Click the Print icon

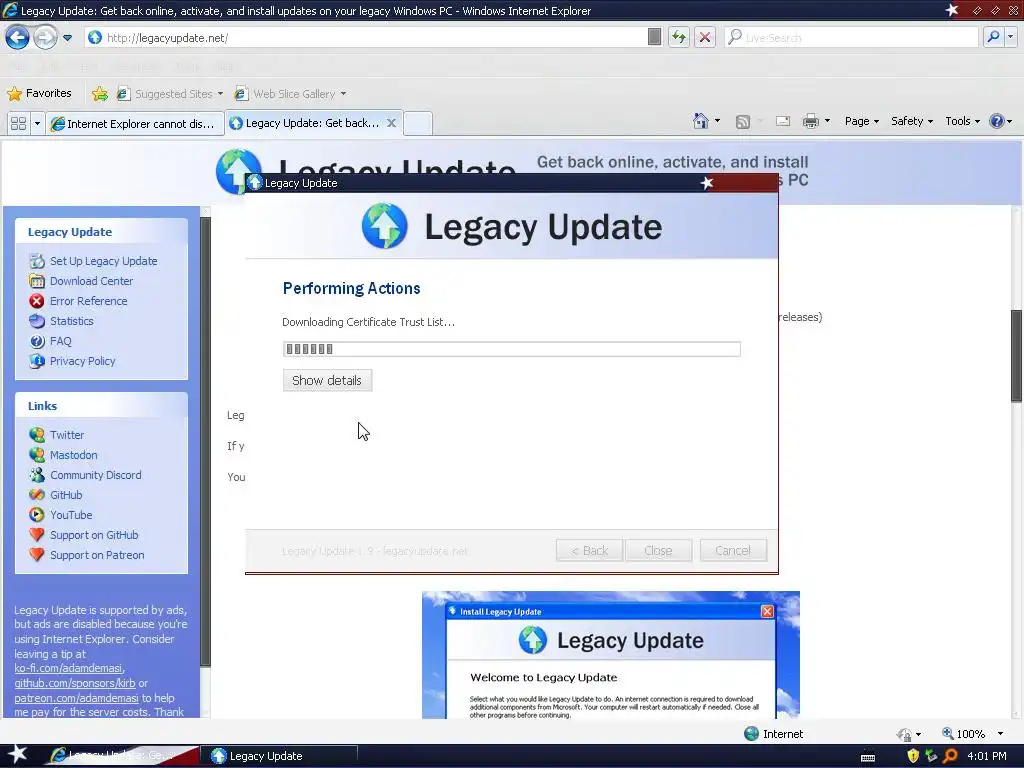(810, 121)
